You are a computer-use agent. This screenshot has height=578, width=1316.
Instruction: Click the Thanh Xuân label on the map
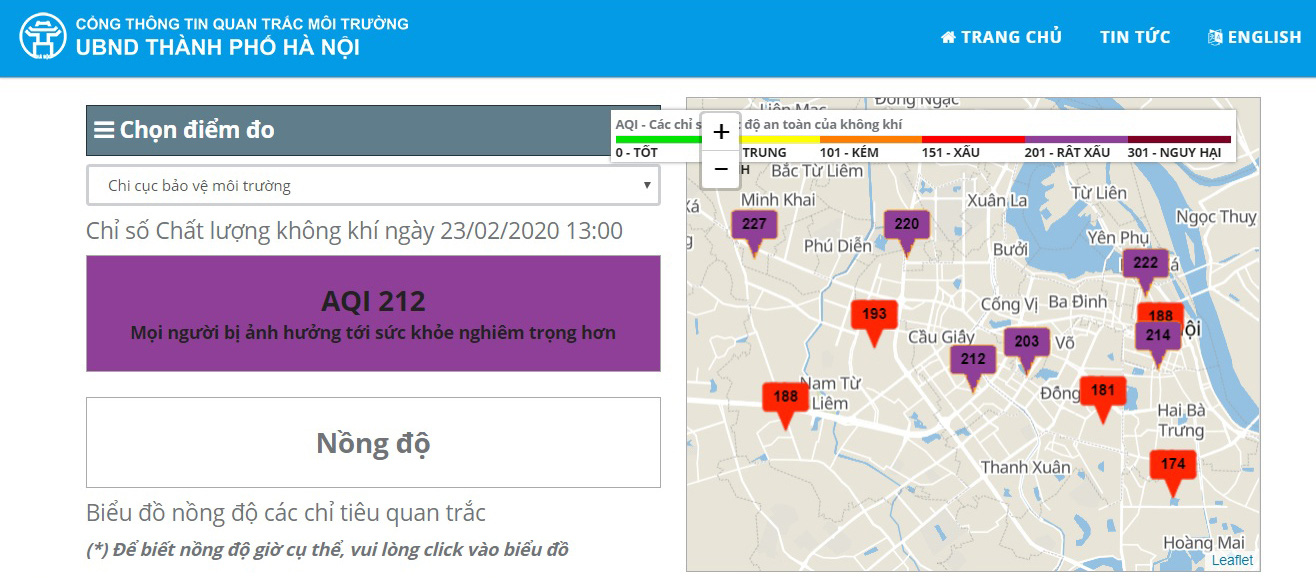pyautogui.click(x=1025, y=467)
